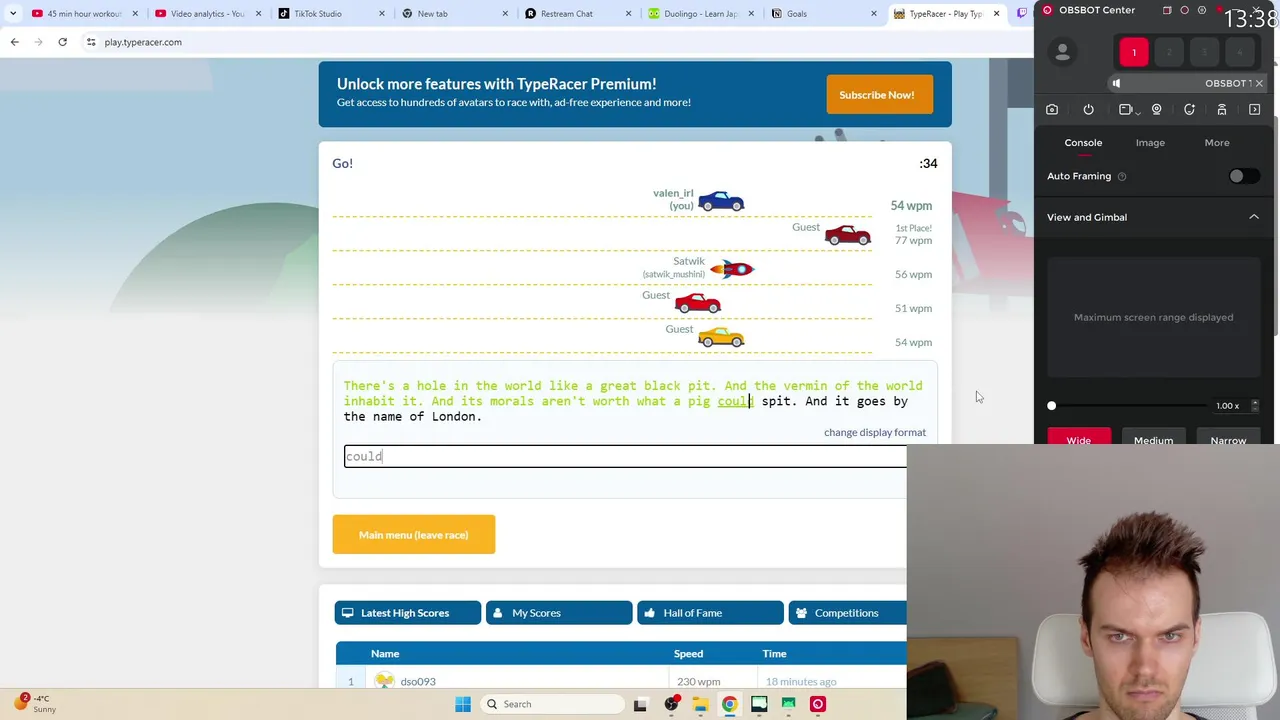Open the weather widget showing -4°C Sunny

point(36,703)
